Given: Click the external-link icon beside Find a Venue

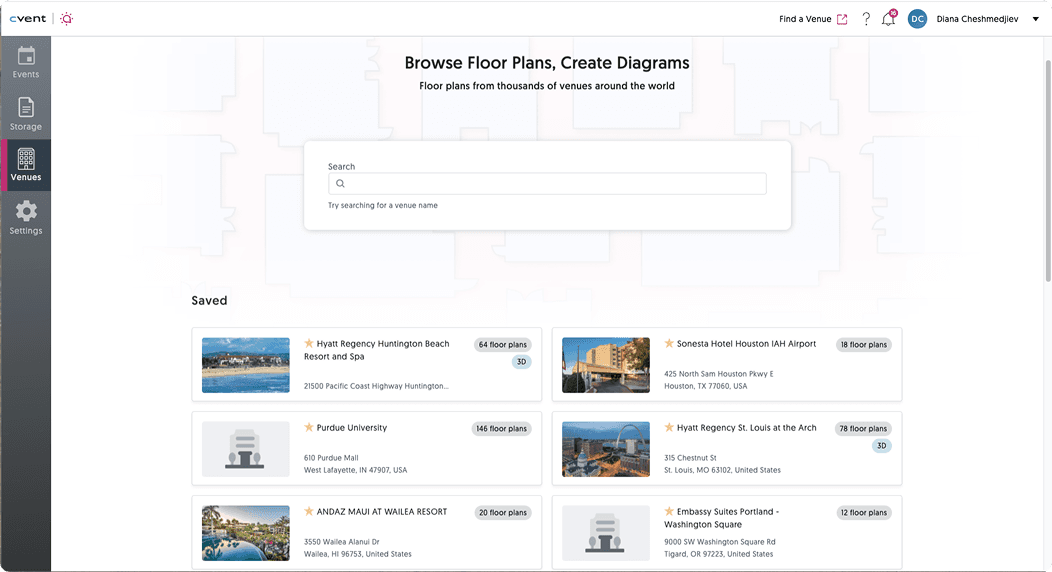Looking at the screenshot, I should (842, 19).
